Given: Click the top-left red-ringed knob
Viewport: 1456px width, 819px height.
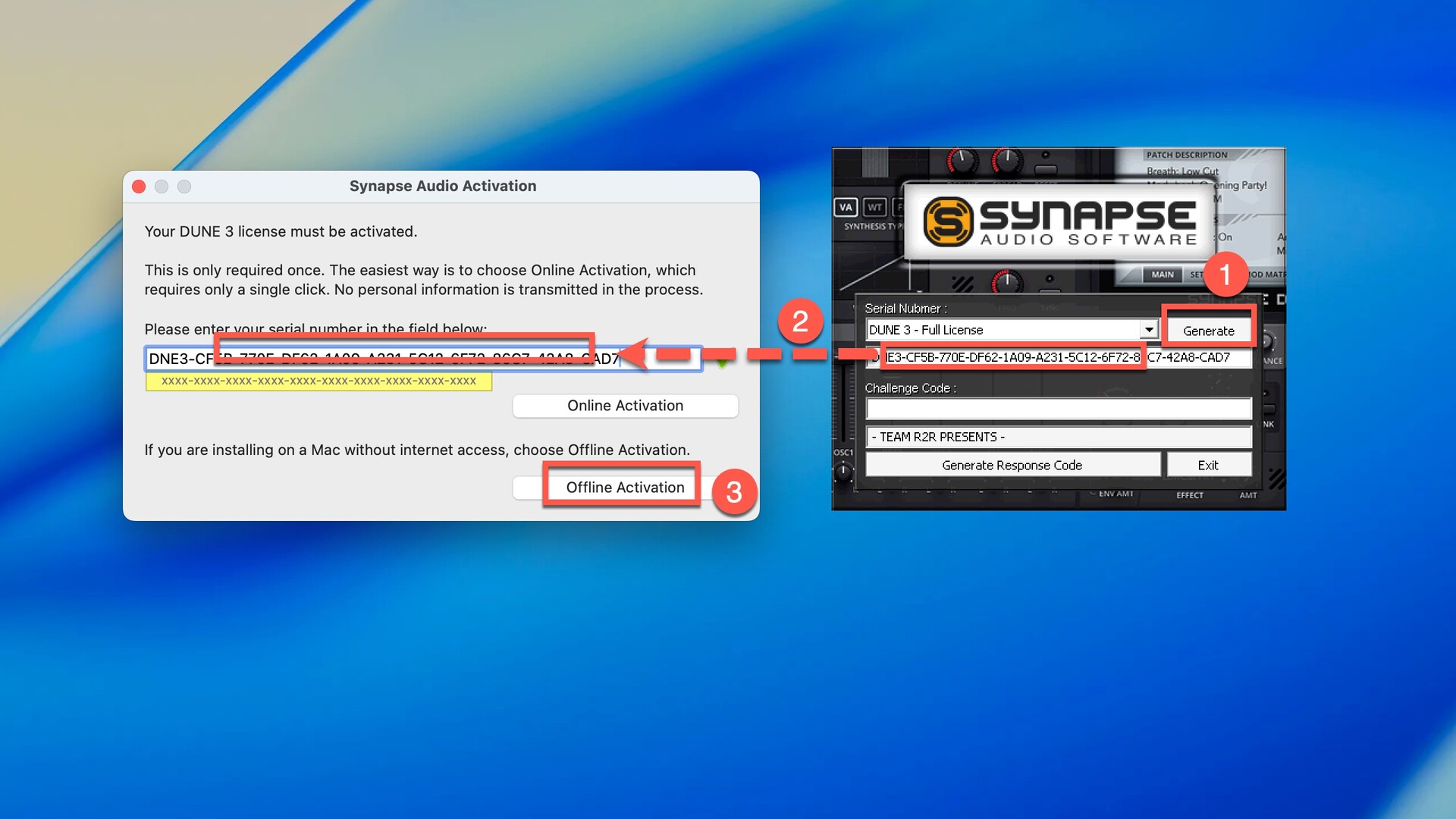Looking at the screenshot, I should point(962,161).
